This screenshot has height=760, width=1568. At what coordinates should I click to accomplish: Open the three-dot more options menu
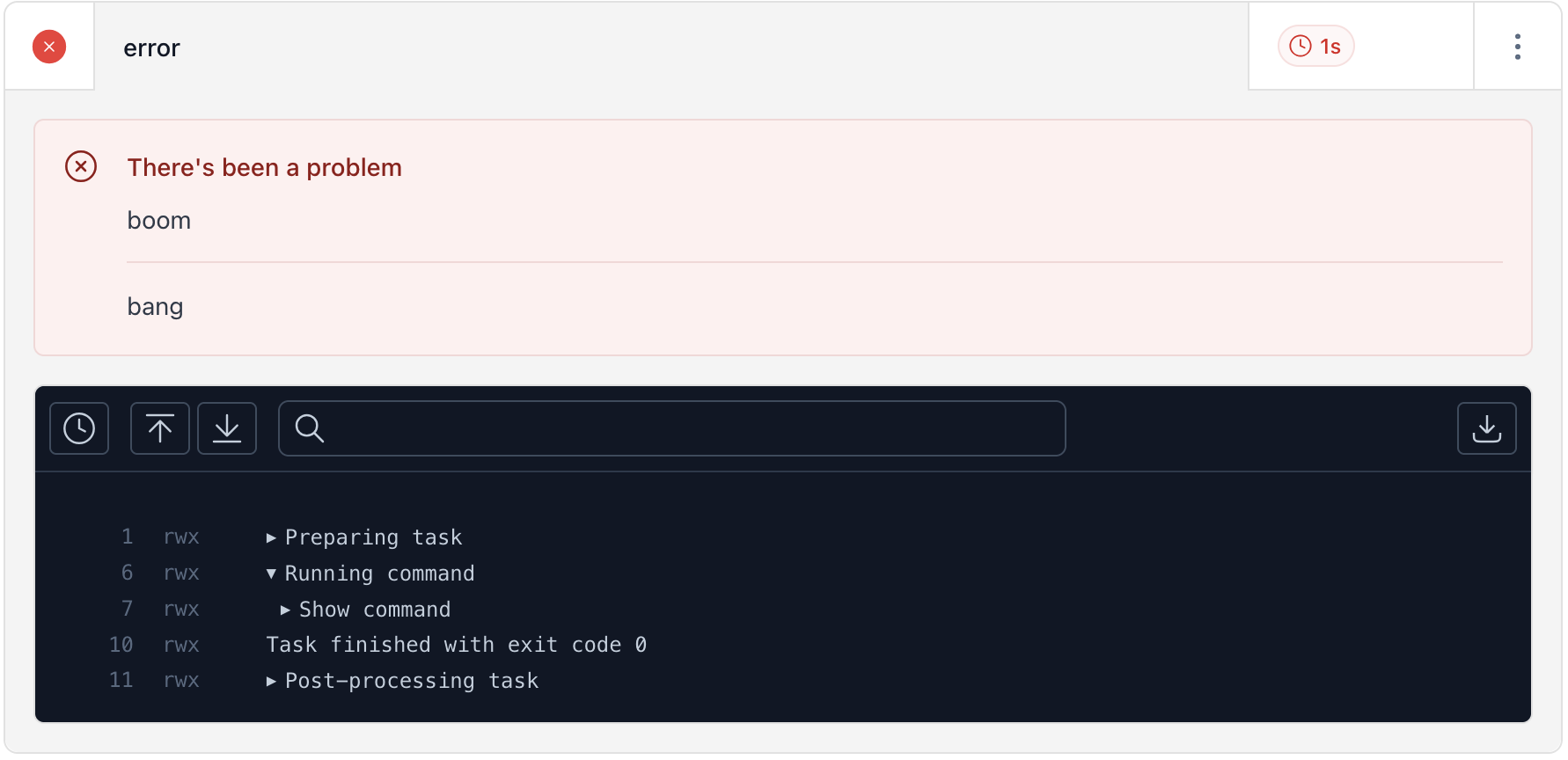[x=1517, y=47]
